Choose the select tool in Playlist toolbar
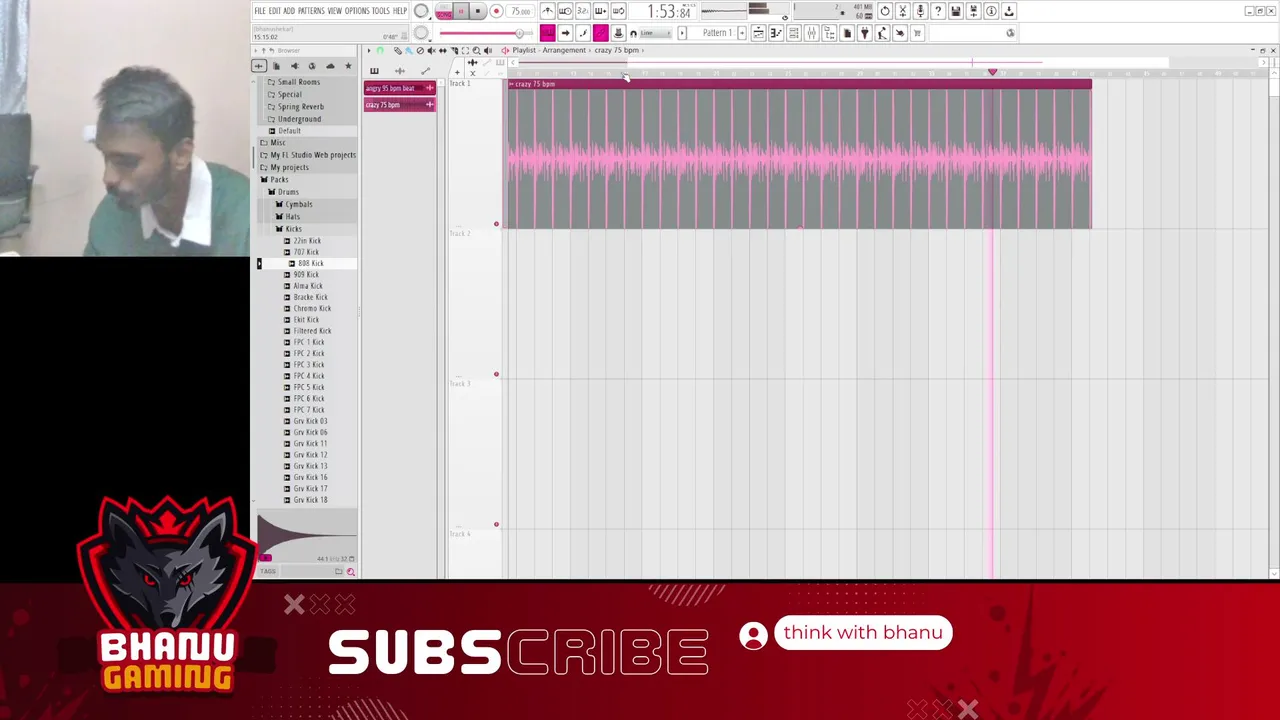The height and width of the screenshot is (720, 1280). point(465,50)
